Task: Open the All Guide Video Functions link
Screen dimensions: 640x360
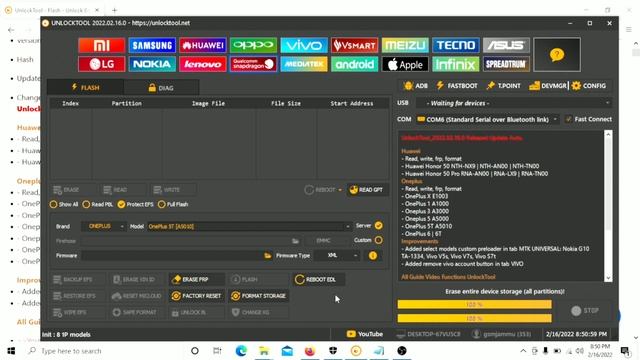Action: click(x=448, y=277)
